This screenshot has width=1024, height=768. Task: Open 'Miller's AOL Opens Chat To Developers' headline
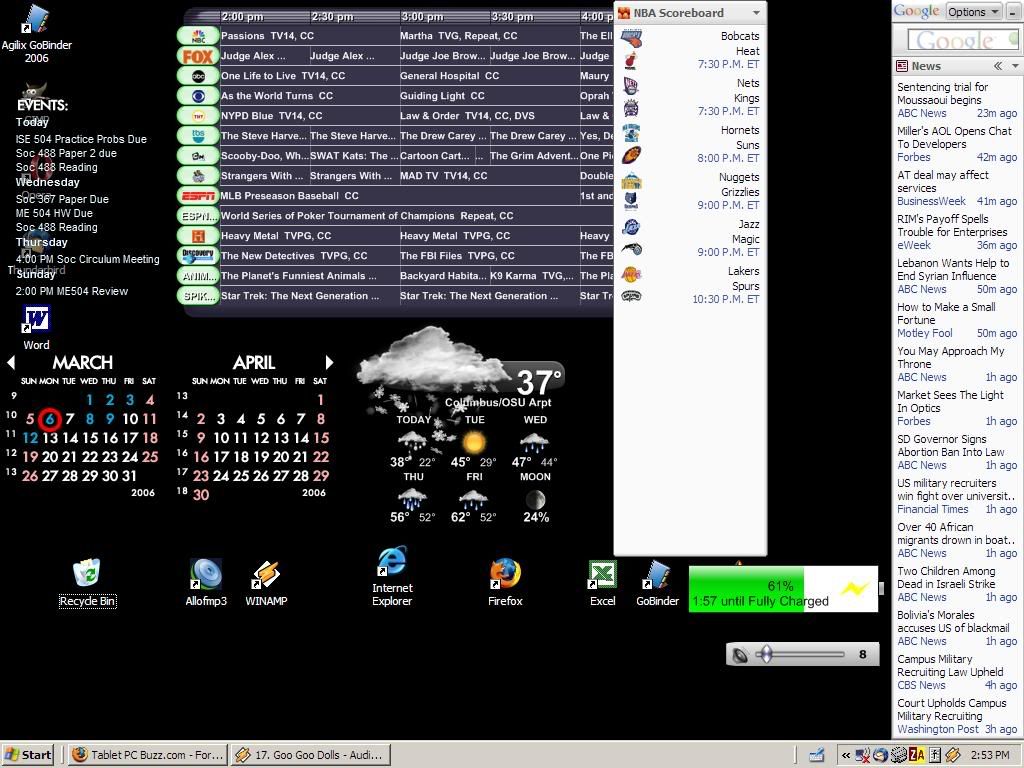pyautogui.click(x=954, y=137)
